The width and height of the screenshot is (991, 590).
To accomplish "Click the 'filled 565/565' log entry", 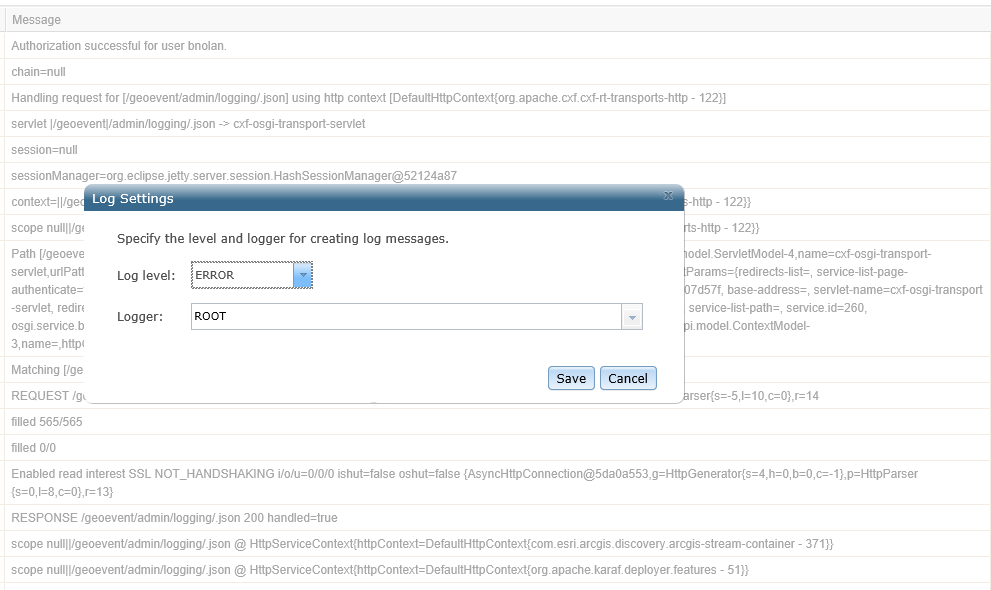I will click(47, 422).
